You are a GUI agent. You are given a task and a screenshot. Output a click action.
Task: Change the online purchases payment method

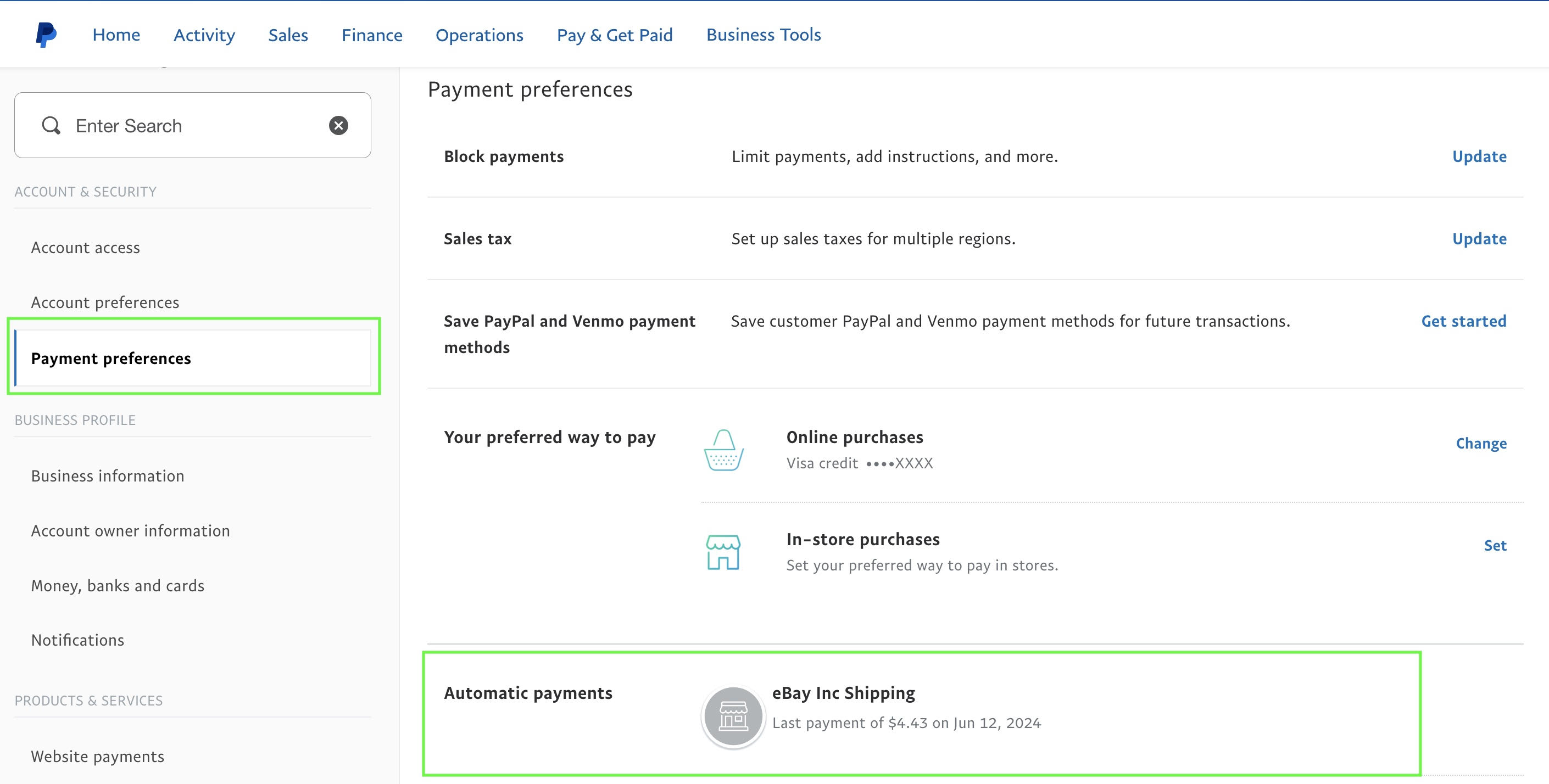(x=1480, y=444)
